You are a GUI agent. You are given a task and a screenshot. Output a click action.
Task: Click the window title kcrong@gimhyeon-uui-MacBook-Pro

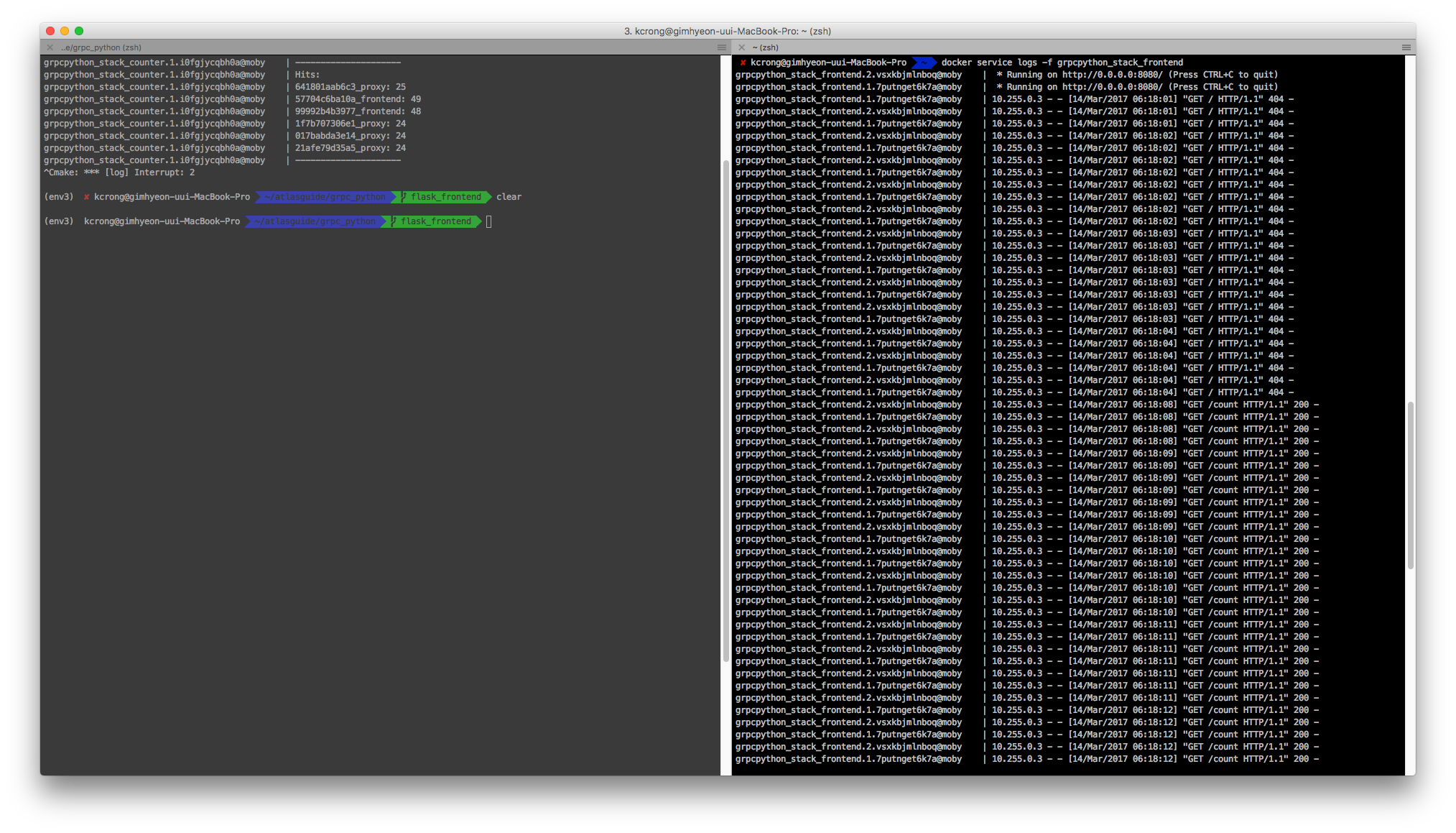click(727, 31)
